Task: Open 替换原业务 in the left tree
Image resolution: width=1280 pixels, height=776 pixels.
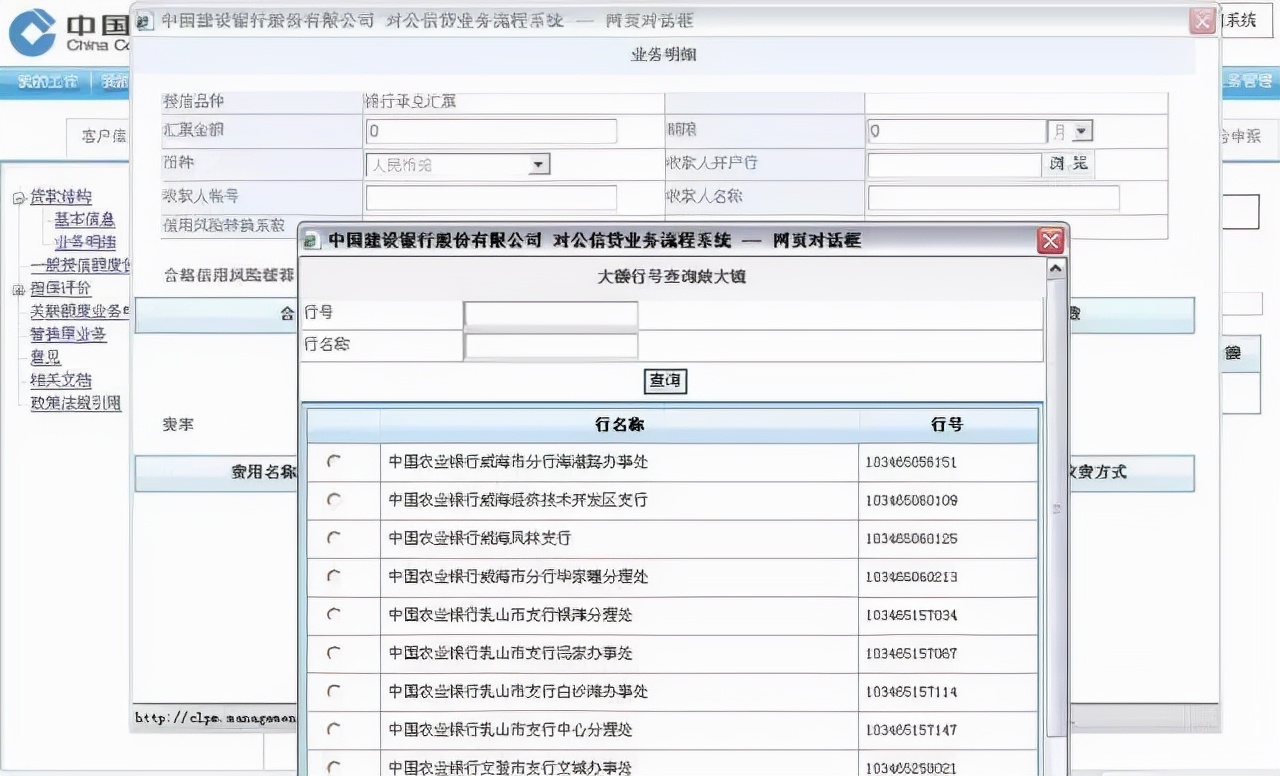Action: (x=68, y=334)
